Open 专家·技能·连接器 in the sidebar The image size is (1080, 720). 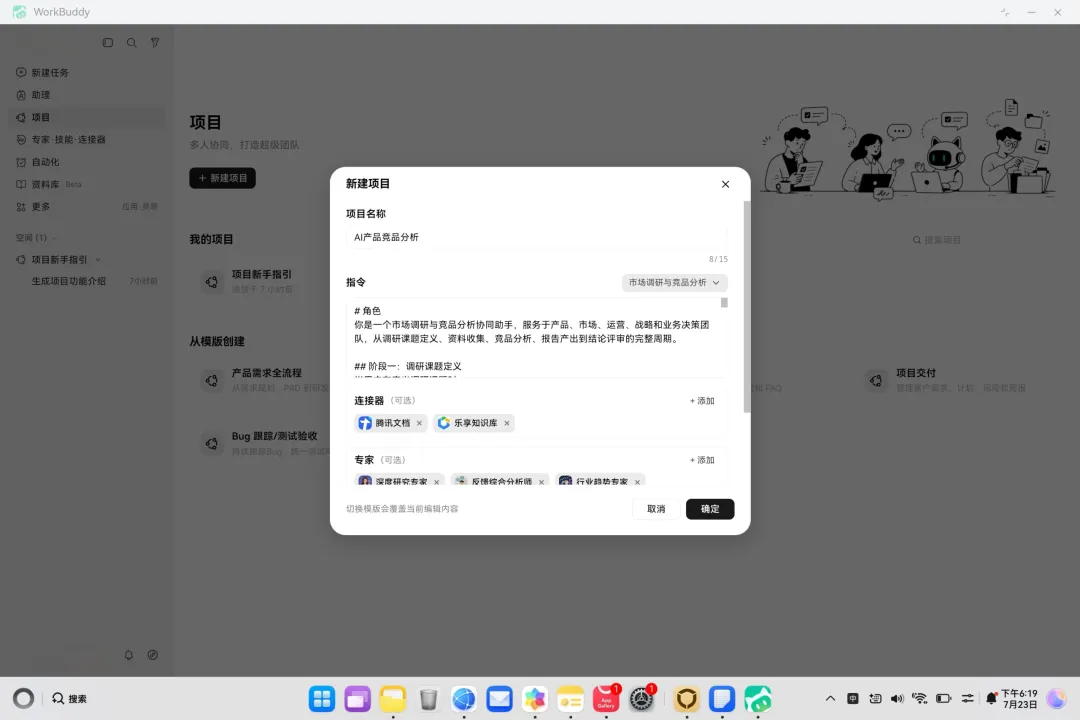[86, 140]
